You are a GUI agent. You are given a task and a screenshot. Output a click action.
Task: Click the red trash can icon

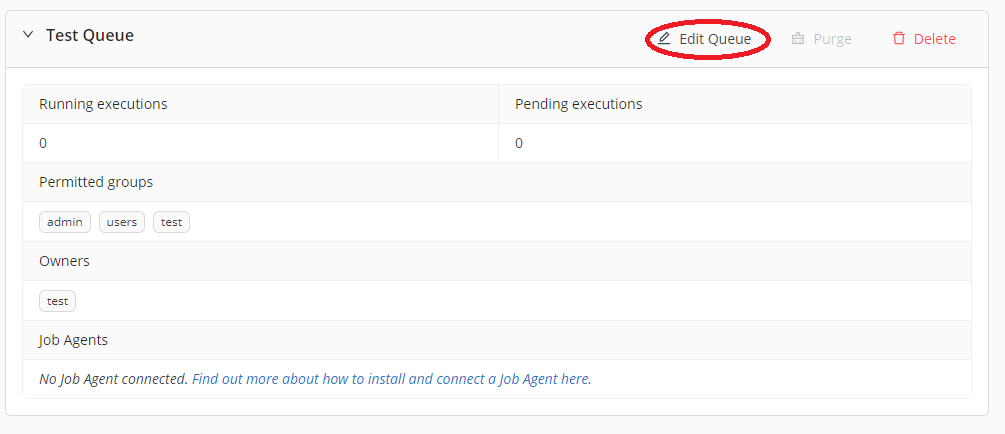click(x=899, y=39)
